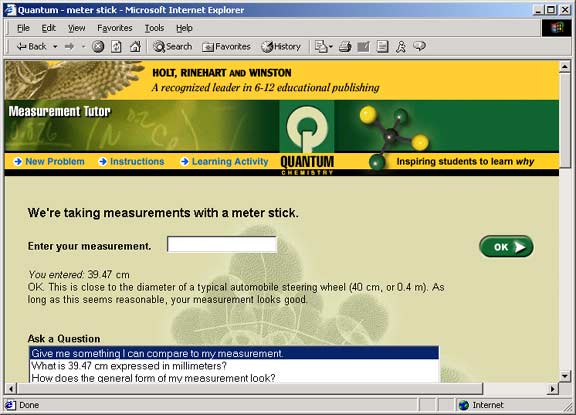Click the measurement entry text field
Screen dimensions: 576x415
[222, 244]
